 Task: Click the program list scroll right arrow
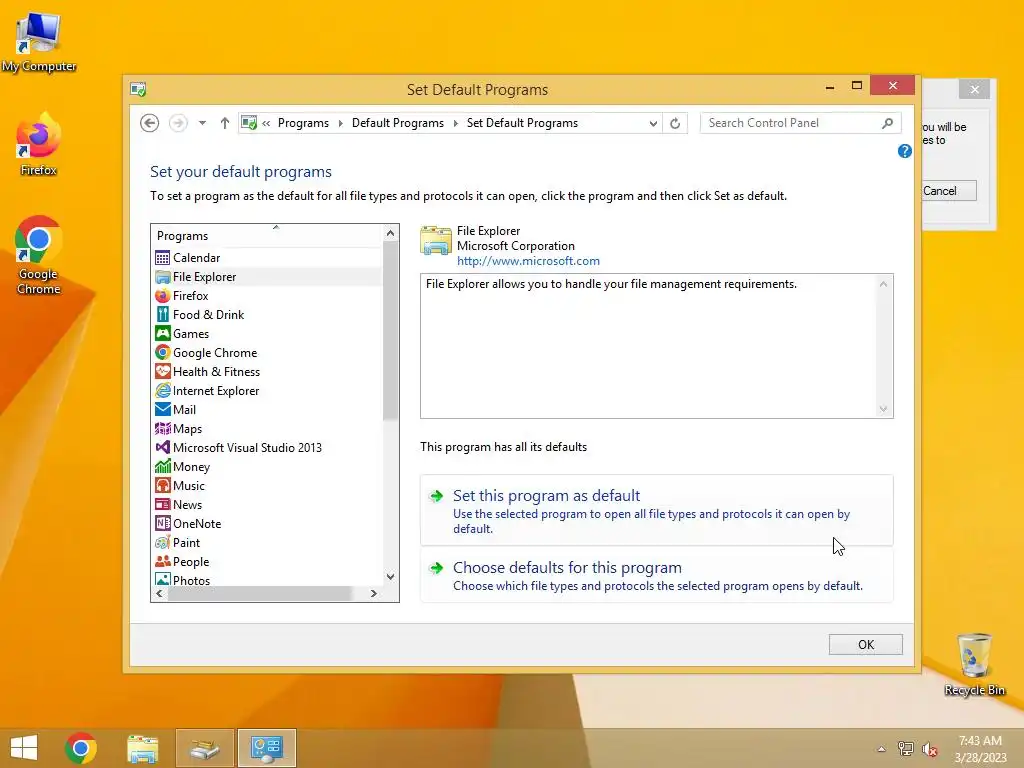[x=374, y=594]
